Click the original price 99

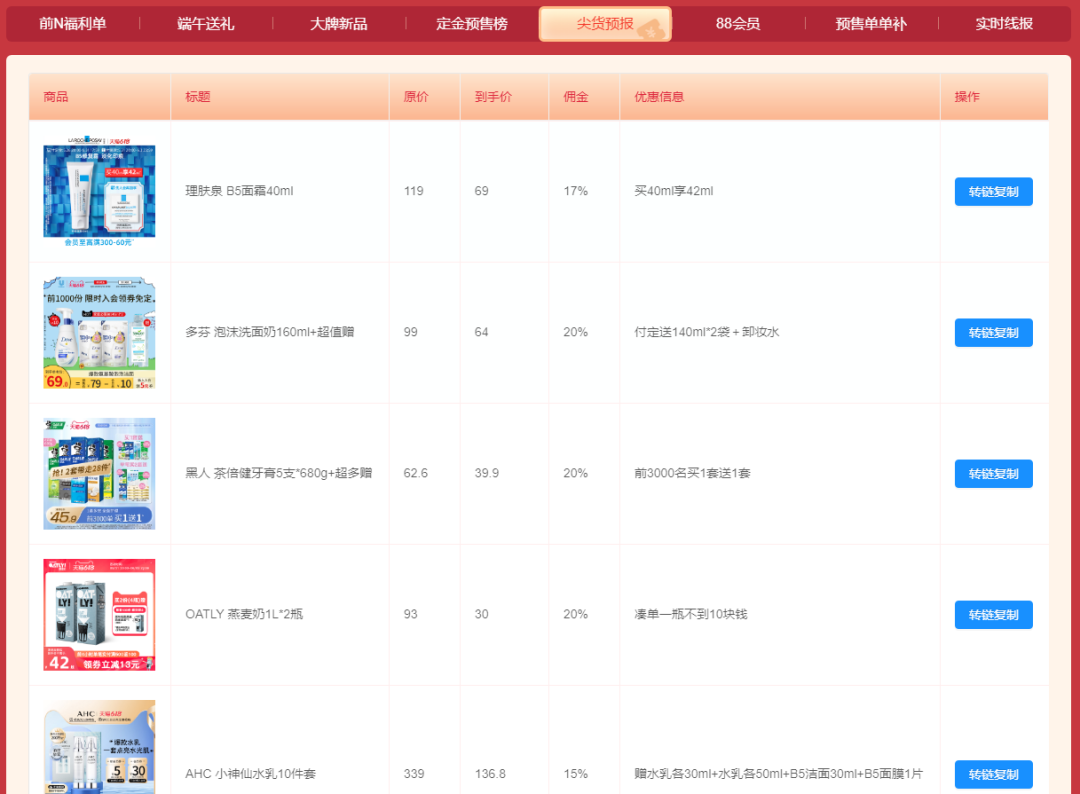tap(411, 333)
